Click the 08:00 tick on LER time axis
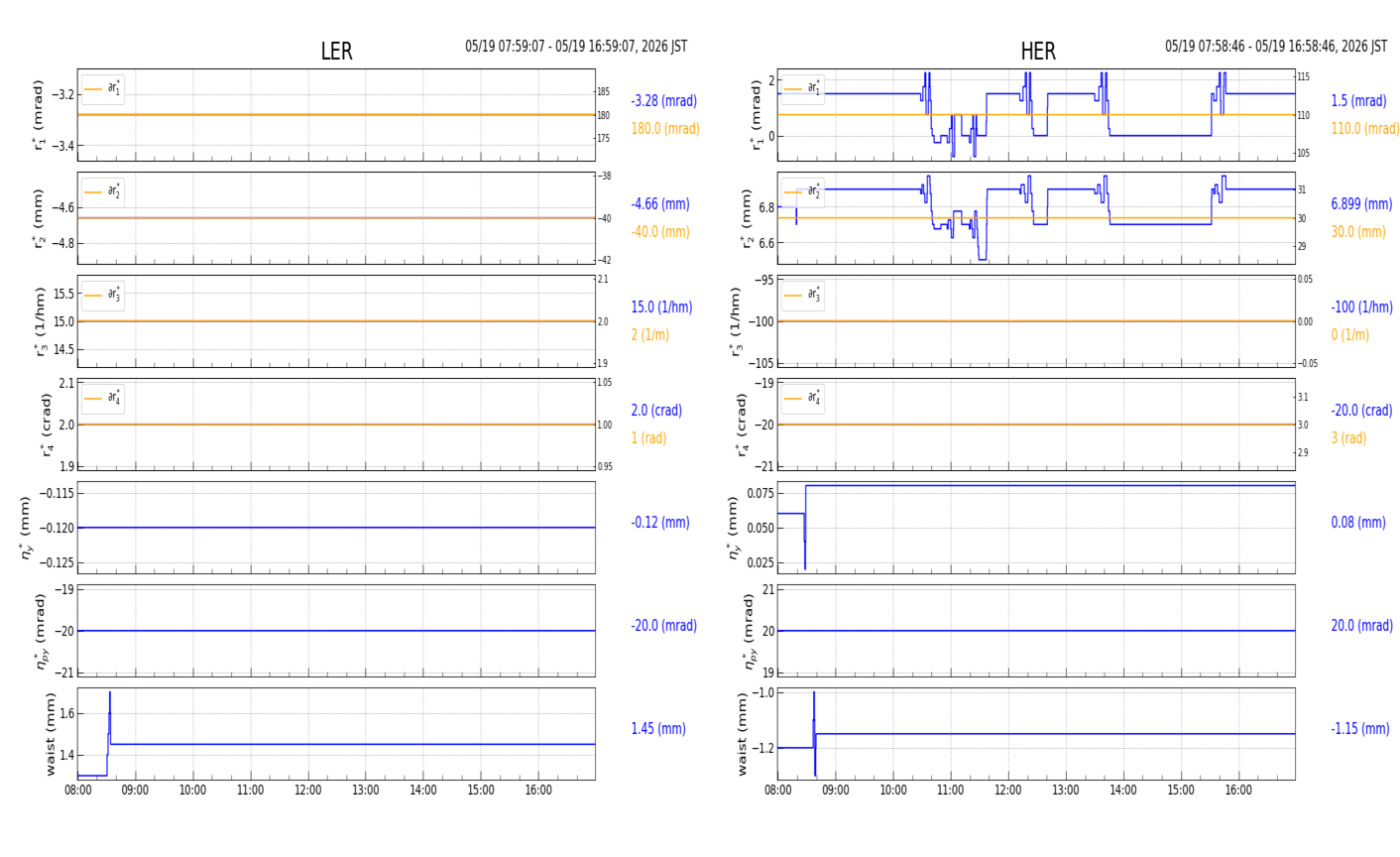 78,791
